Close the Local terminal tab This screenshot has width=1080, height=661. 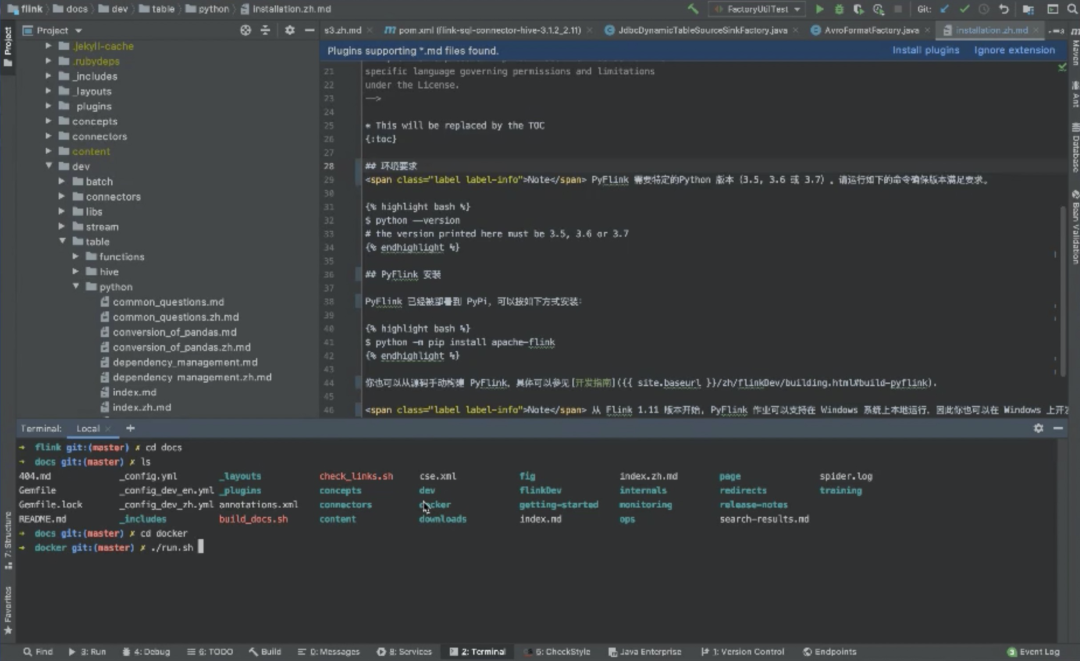tap(108, 429)
